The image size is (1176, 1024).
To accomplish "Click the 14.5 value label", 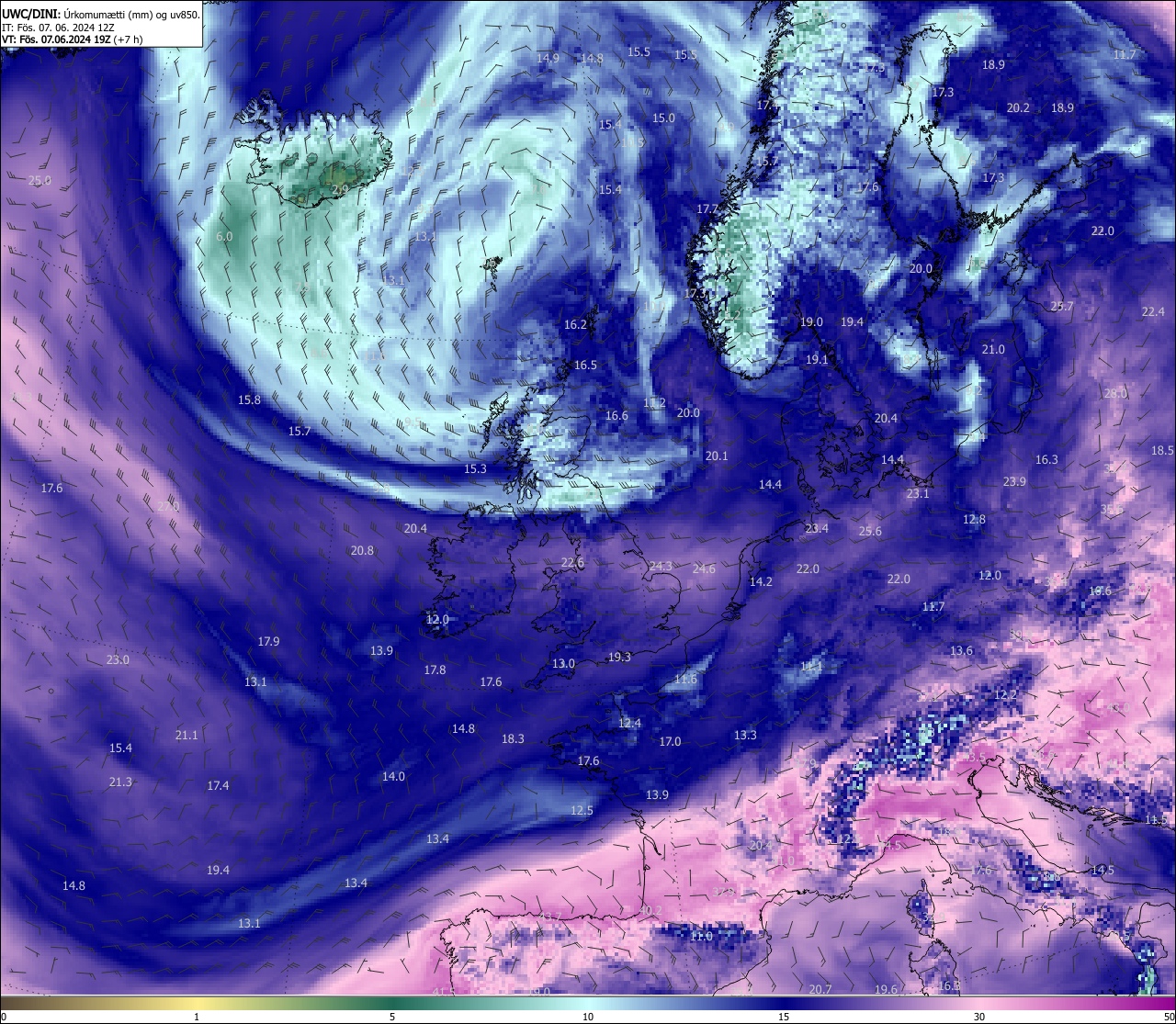I will pyautogui.click(x=1102, y=870).
